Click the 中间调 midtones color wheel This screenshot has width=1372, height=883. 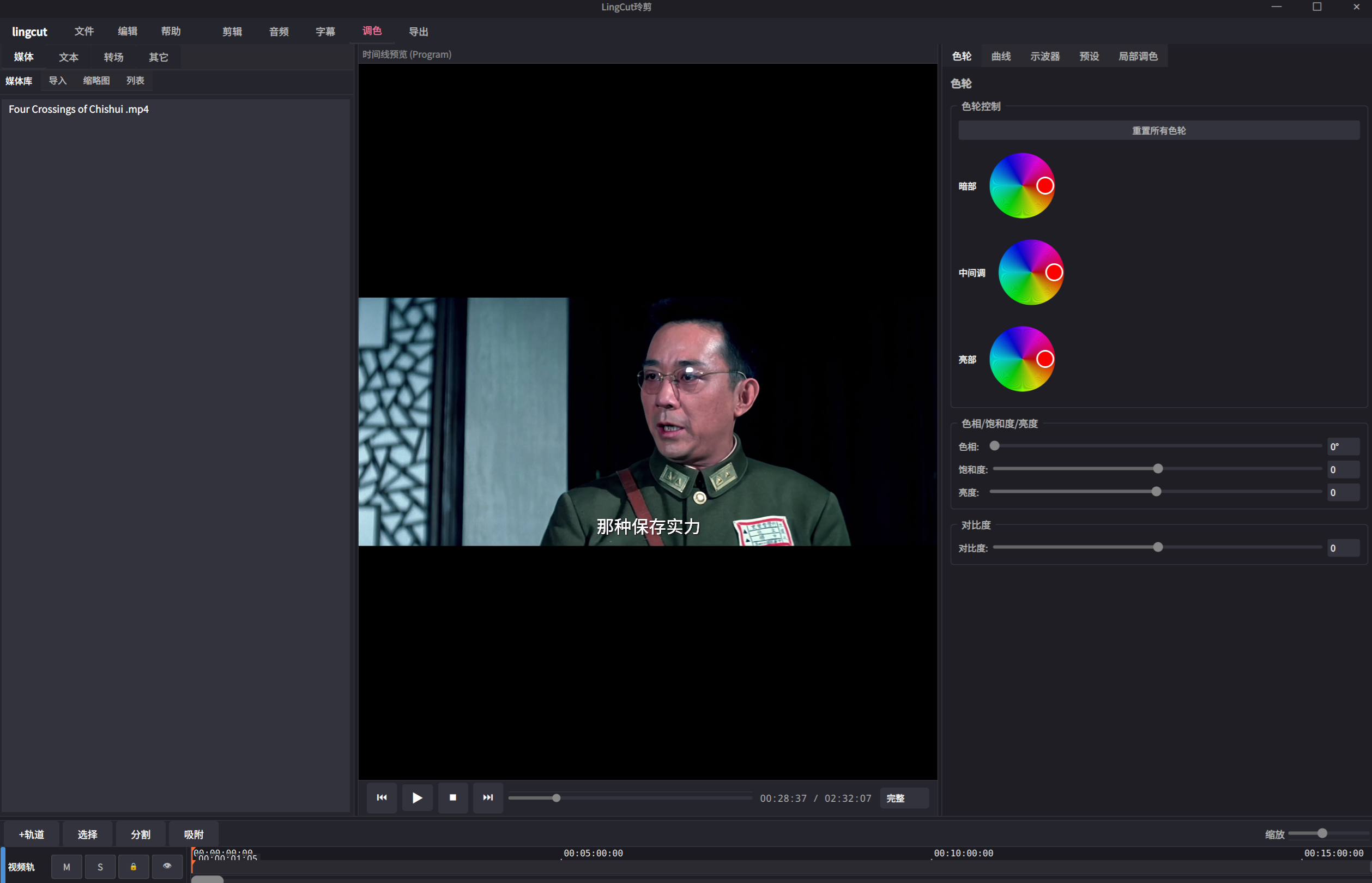tap(1031, 273)
